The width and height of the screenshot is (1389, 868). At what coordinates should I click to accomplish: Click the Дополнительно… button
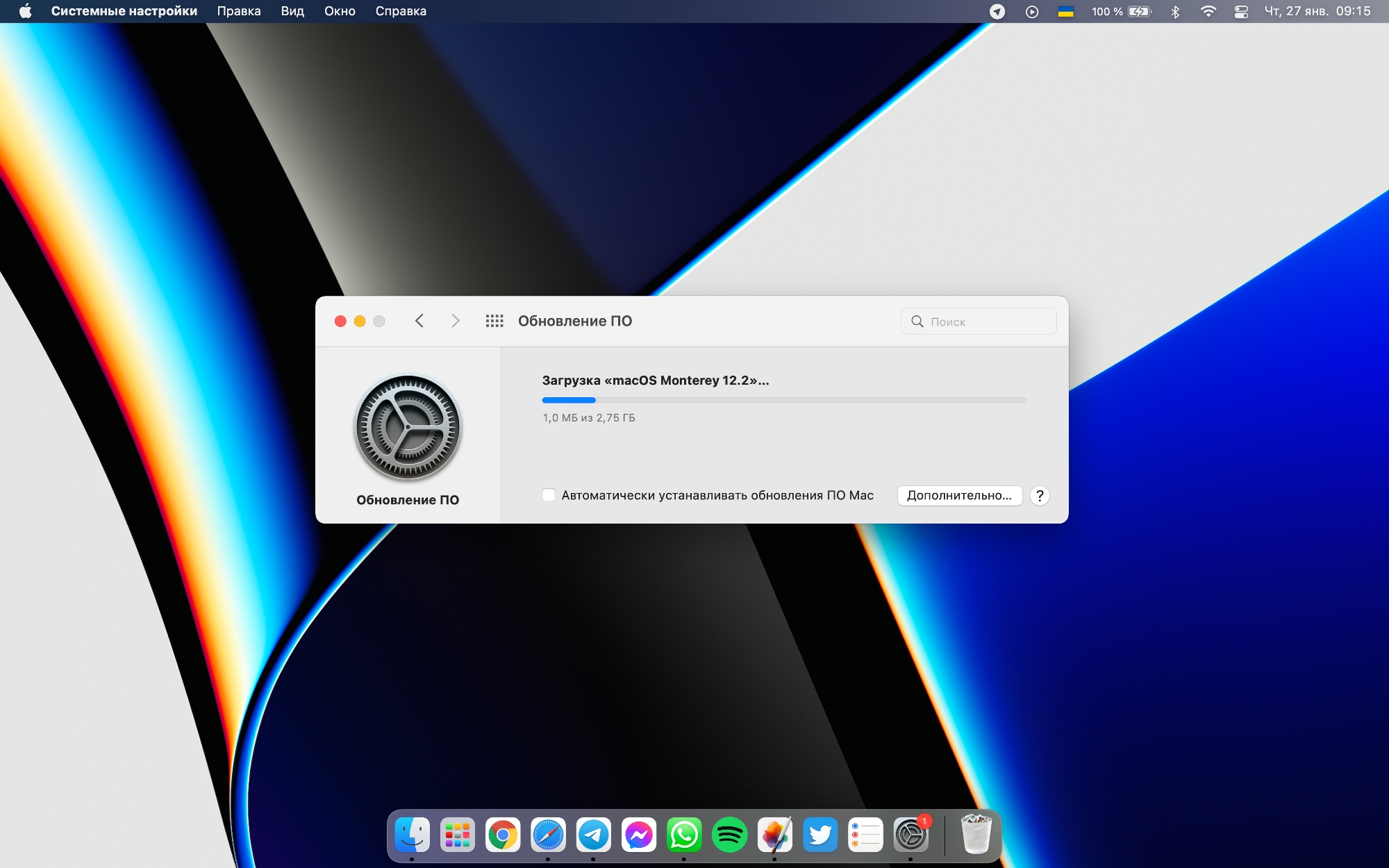(959, 496)
